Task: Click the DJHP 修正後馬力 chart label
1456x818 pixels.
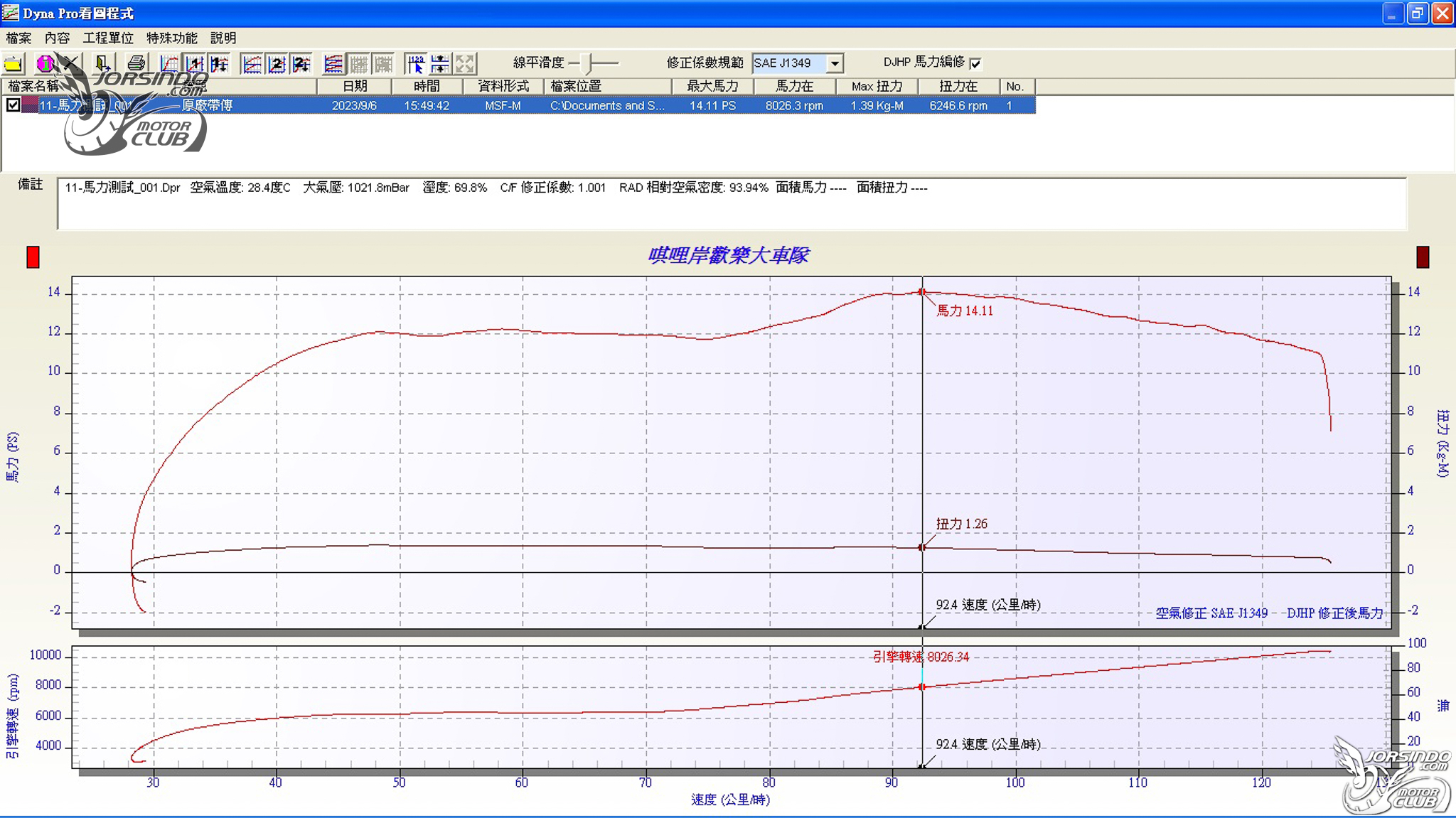Action: 1335,613
